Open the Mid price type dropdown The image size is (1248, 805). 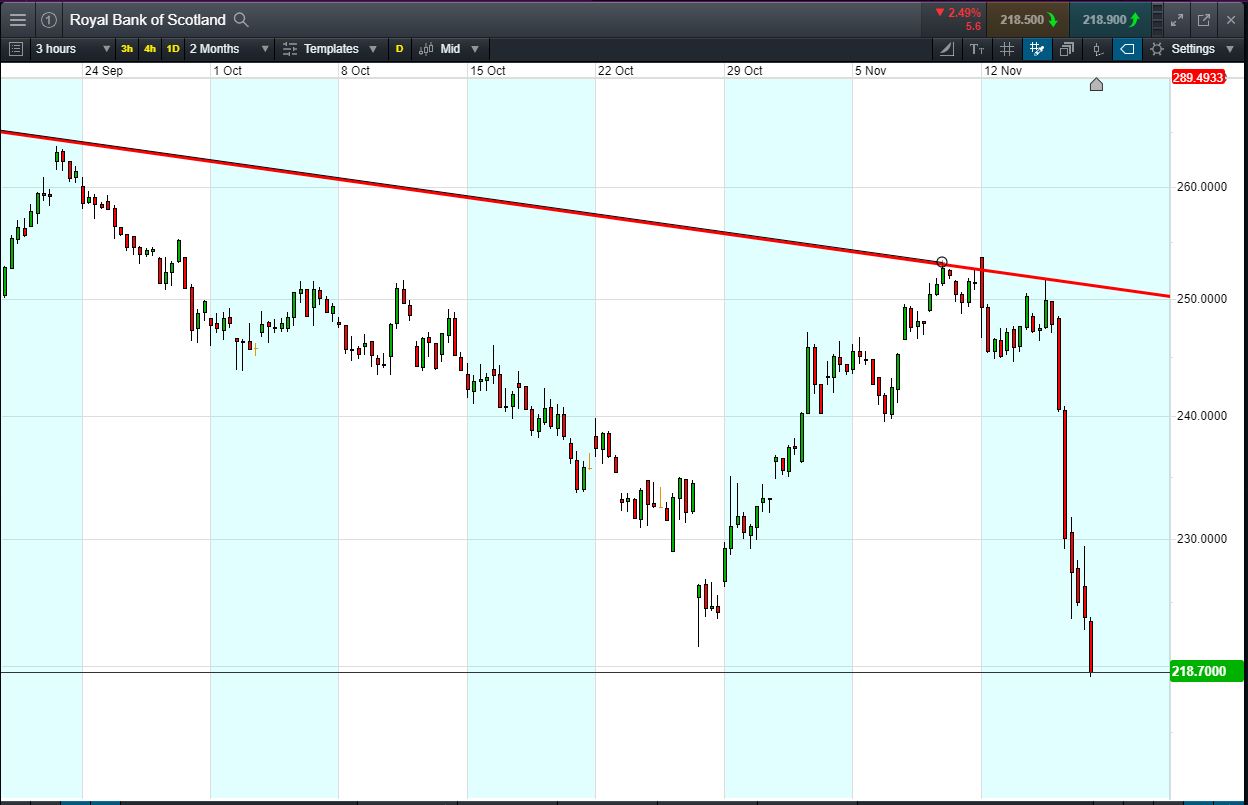[449, 48]
